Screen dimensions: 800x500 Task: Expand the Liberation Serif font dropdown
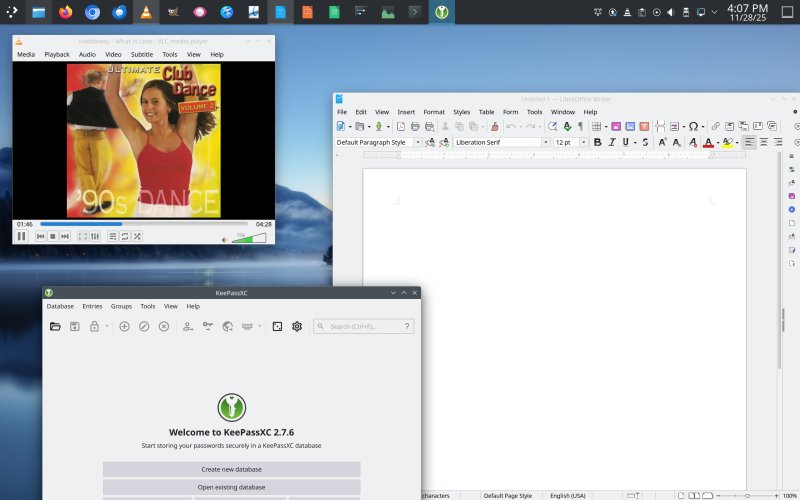546,143
